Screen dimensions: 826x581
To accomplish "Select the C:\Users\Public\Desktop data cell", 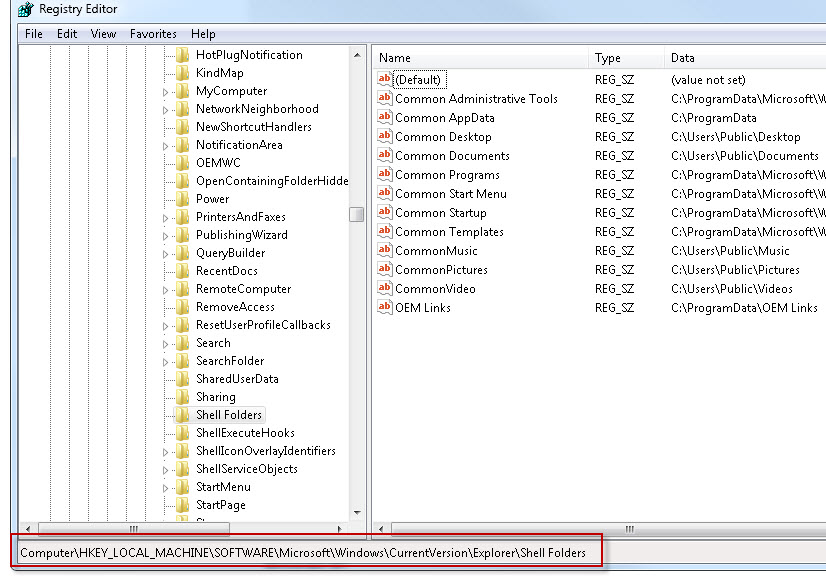I will [x=735, y=137].
